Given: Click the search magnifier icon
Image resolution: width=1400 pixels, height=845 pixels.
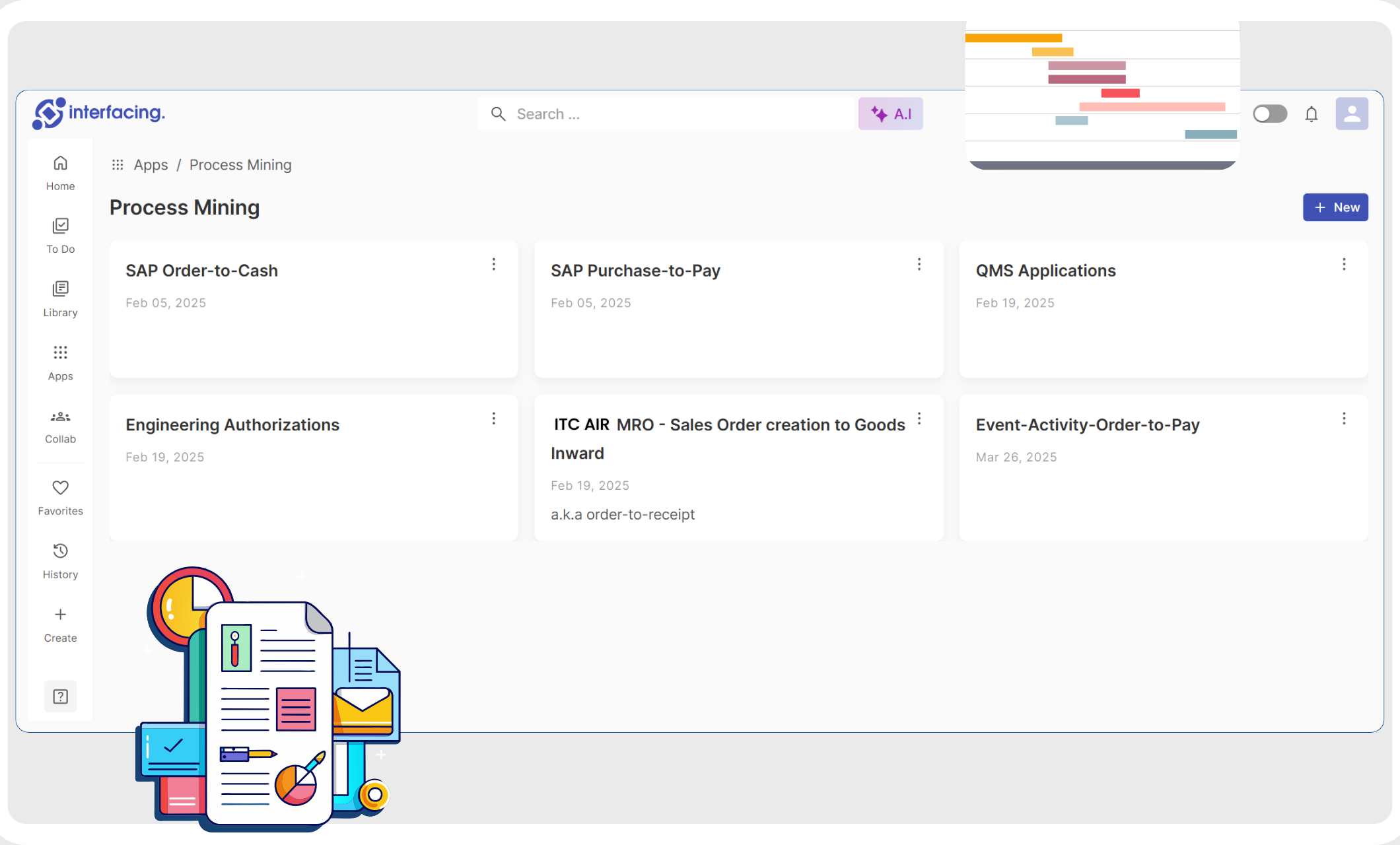Looking at the screenshot, I should pos(498,114).
